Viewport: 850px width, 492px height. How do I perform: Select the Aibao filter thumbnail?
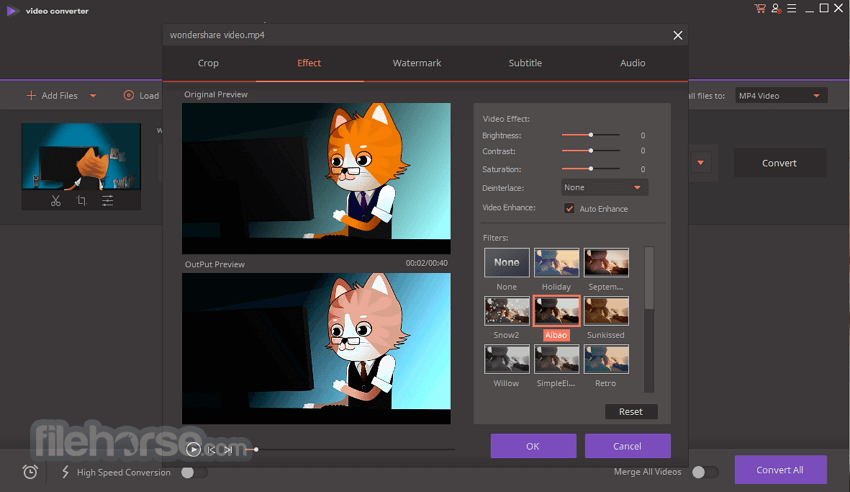[557, 311]
